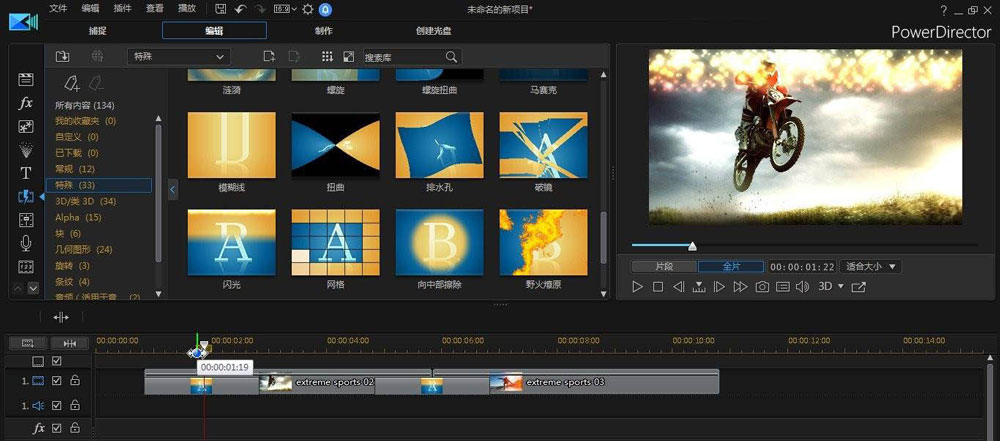This screenshot has height=441, width=1000.
Task: Switch to the 制作 tab
Action: point(324,31)
